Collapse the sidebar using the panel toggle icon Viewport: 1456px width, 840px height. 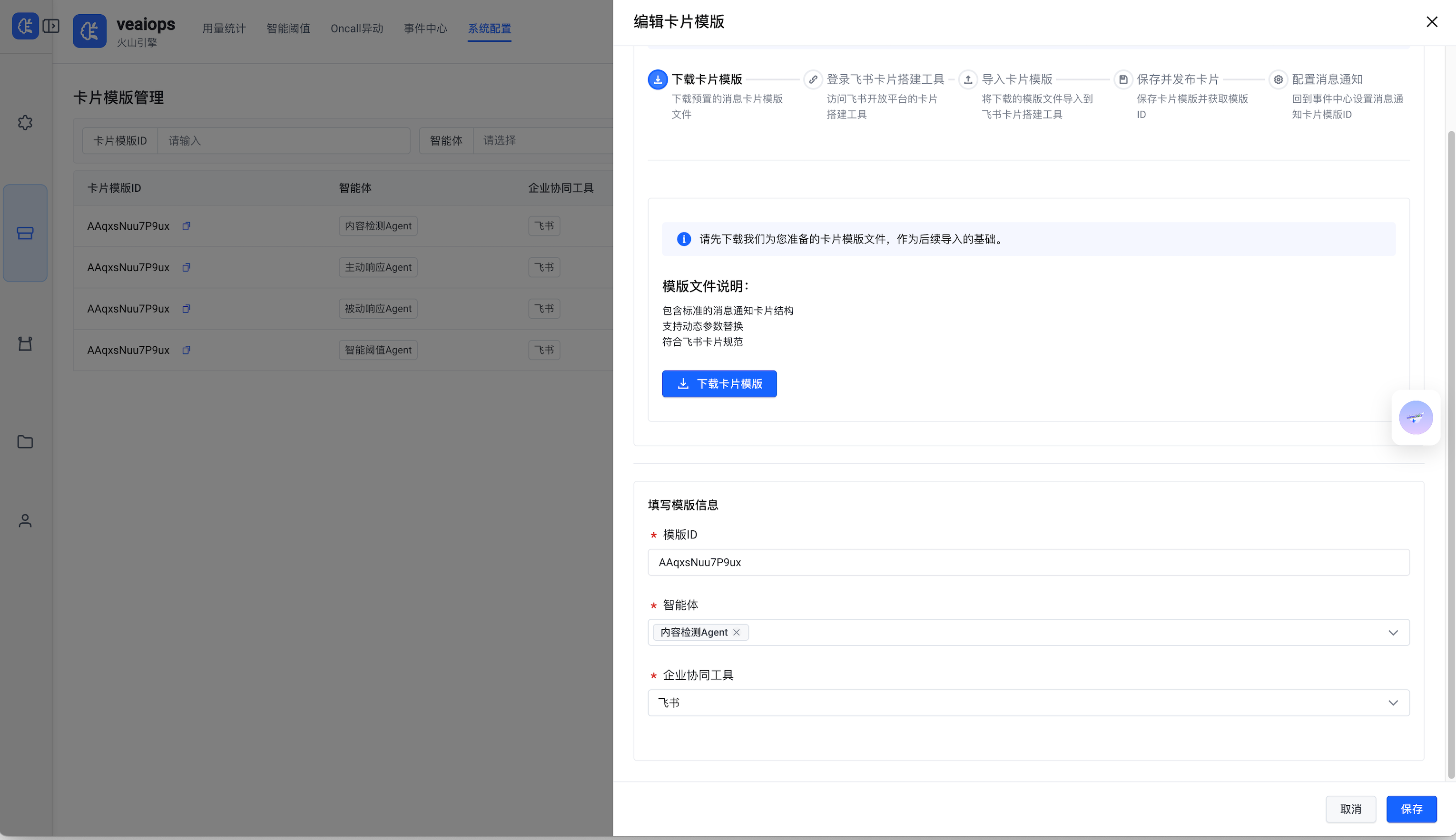coord(51,26)
